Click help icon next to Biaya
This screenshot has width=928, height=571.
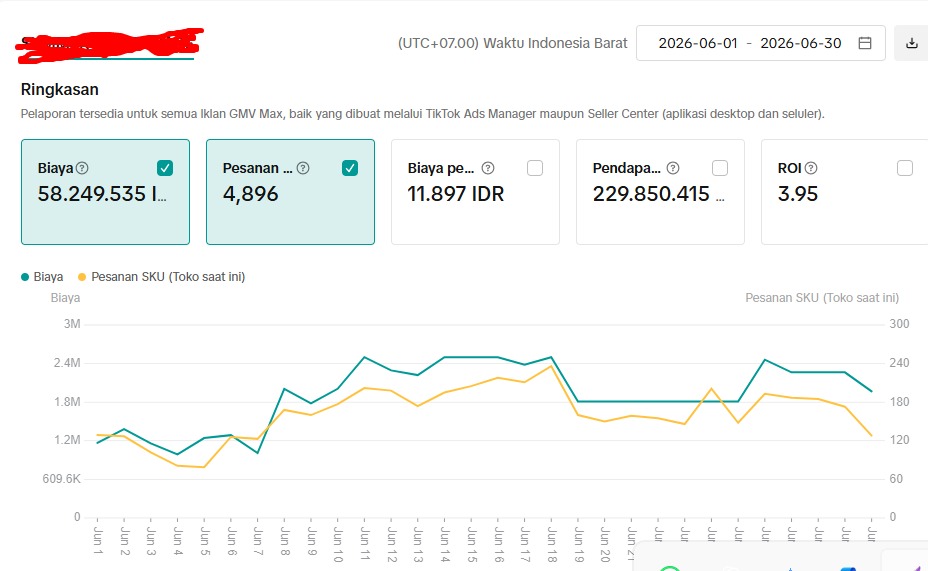(x=82, y=168)
